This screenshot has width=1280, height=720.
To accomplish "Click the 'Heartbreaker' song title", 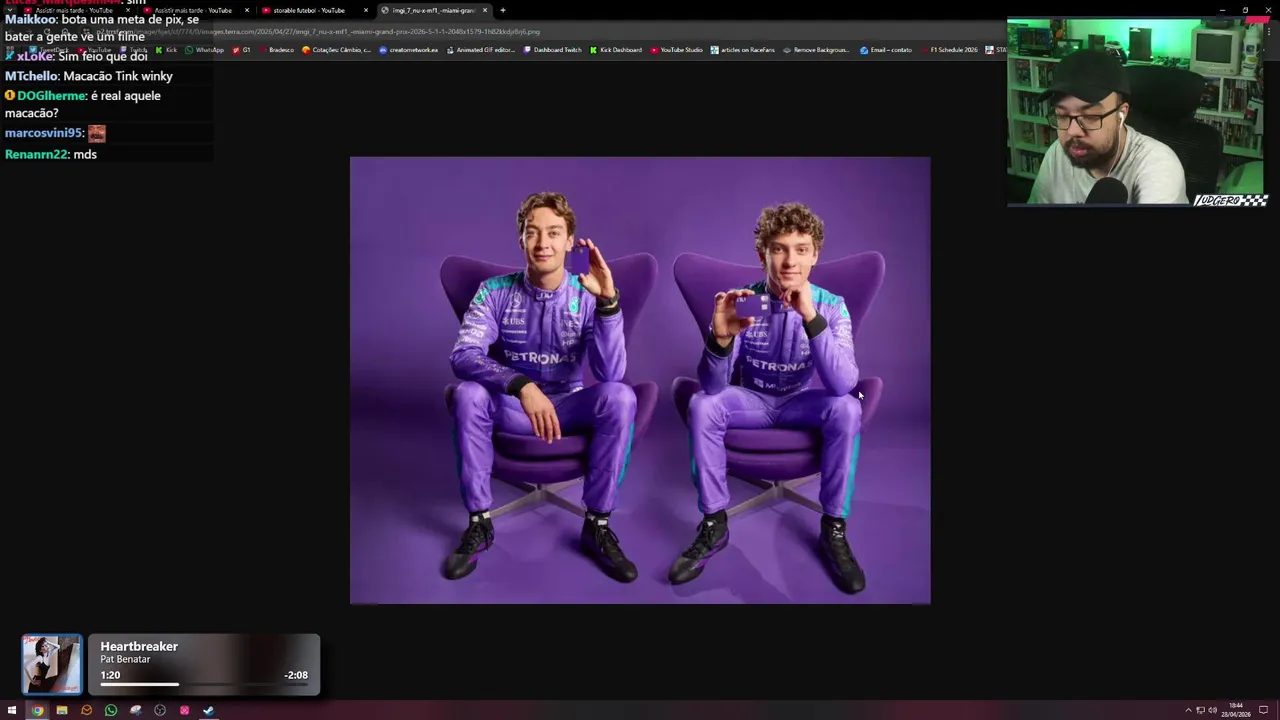I will [139, 646].
